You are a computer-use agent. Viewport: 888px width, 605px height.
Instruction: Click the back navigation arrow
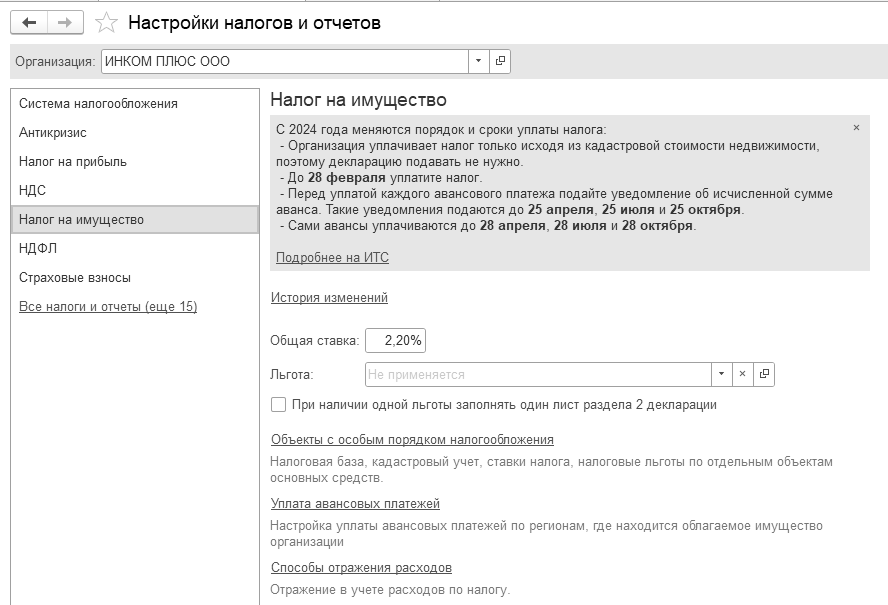28,22
